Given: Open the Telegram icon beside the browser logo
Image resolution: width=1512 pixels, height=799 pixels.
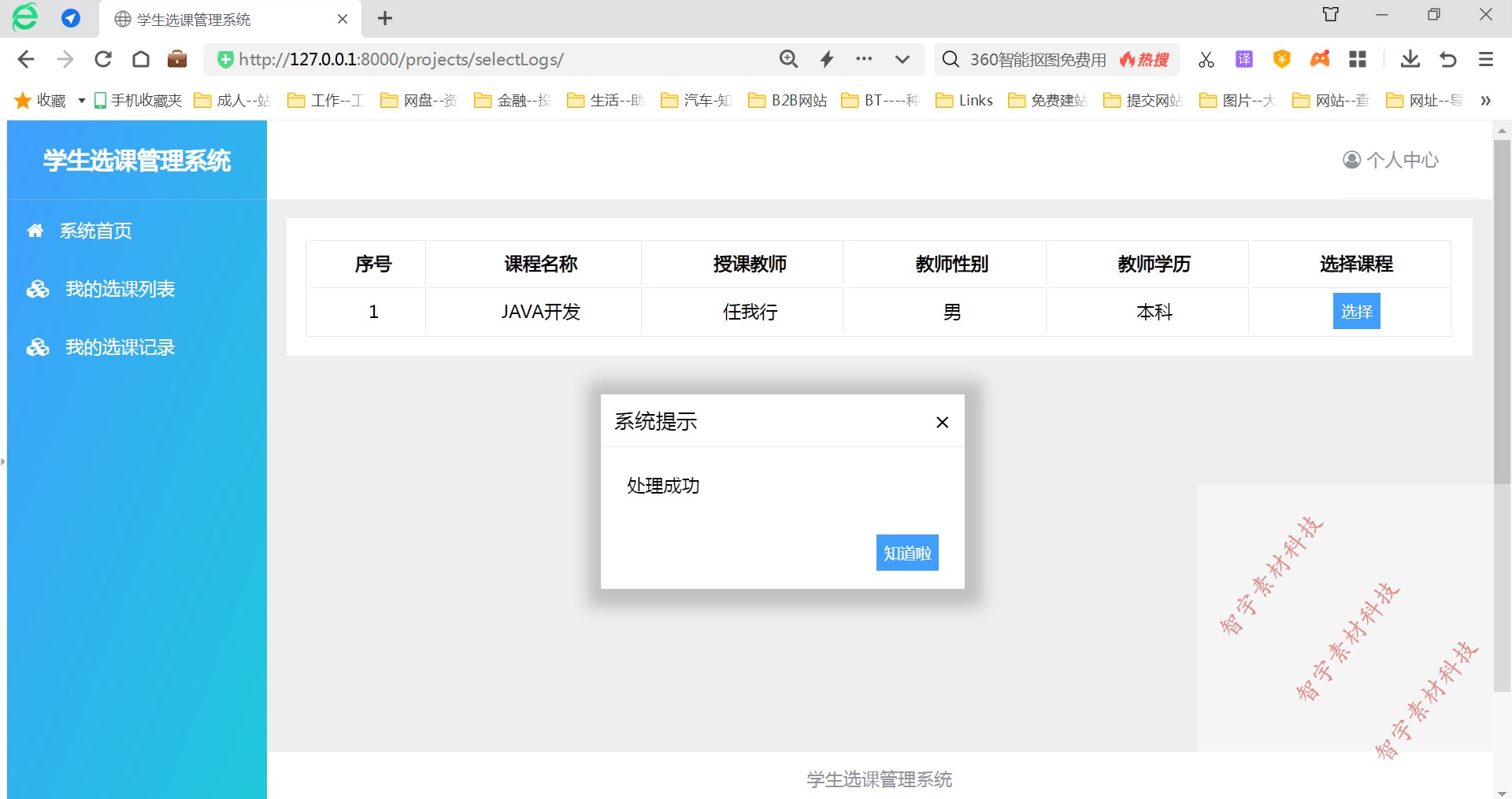Looking at the screenshot, I should click(71, 17).
